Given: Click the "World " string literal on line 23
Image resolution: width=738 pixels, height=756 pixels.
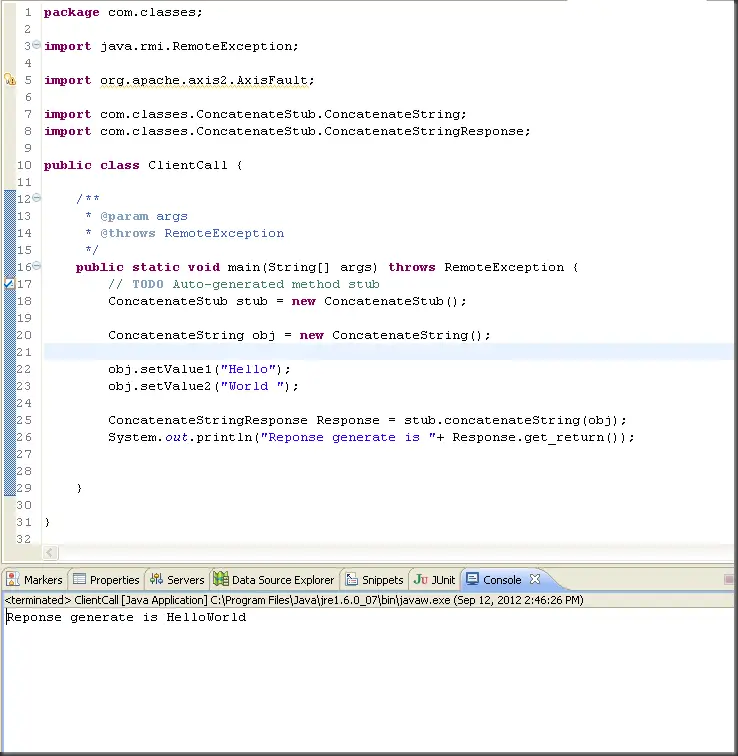Looking at the screenshot, I should (253, 386).
